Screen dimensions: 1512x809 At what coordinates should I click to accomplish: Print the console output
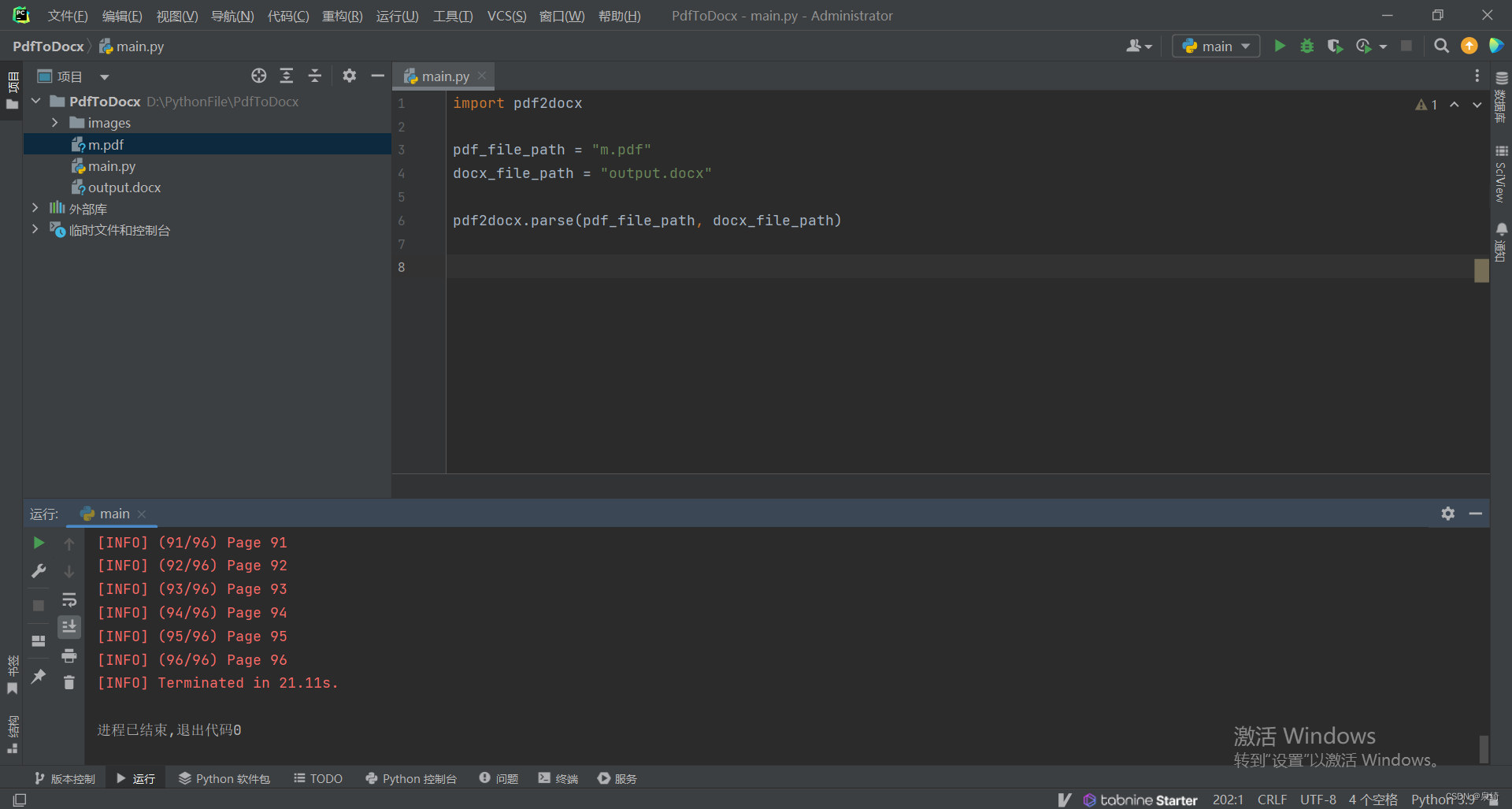(69, 655)
